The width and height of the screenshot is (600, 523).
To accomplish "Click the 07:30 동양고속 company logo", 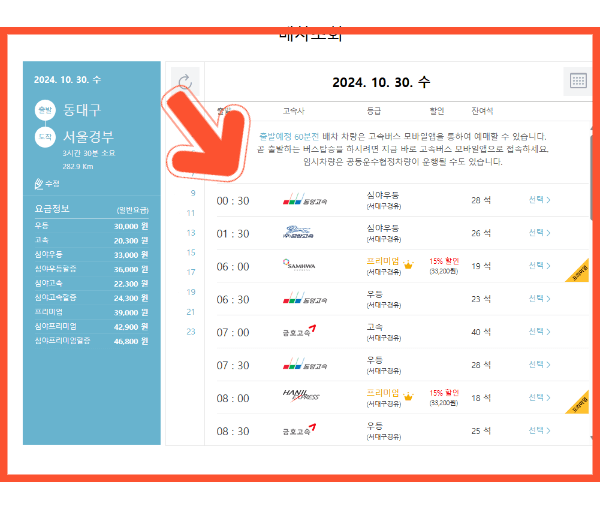I will click(x=305, y=363).
